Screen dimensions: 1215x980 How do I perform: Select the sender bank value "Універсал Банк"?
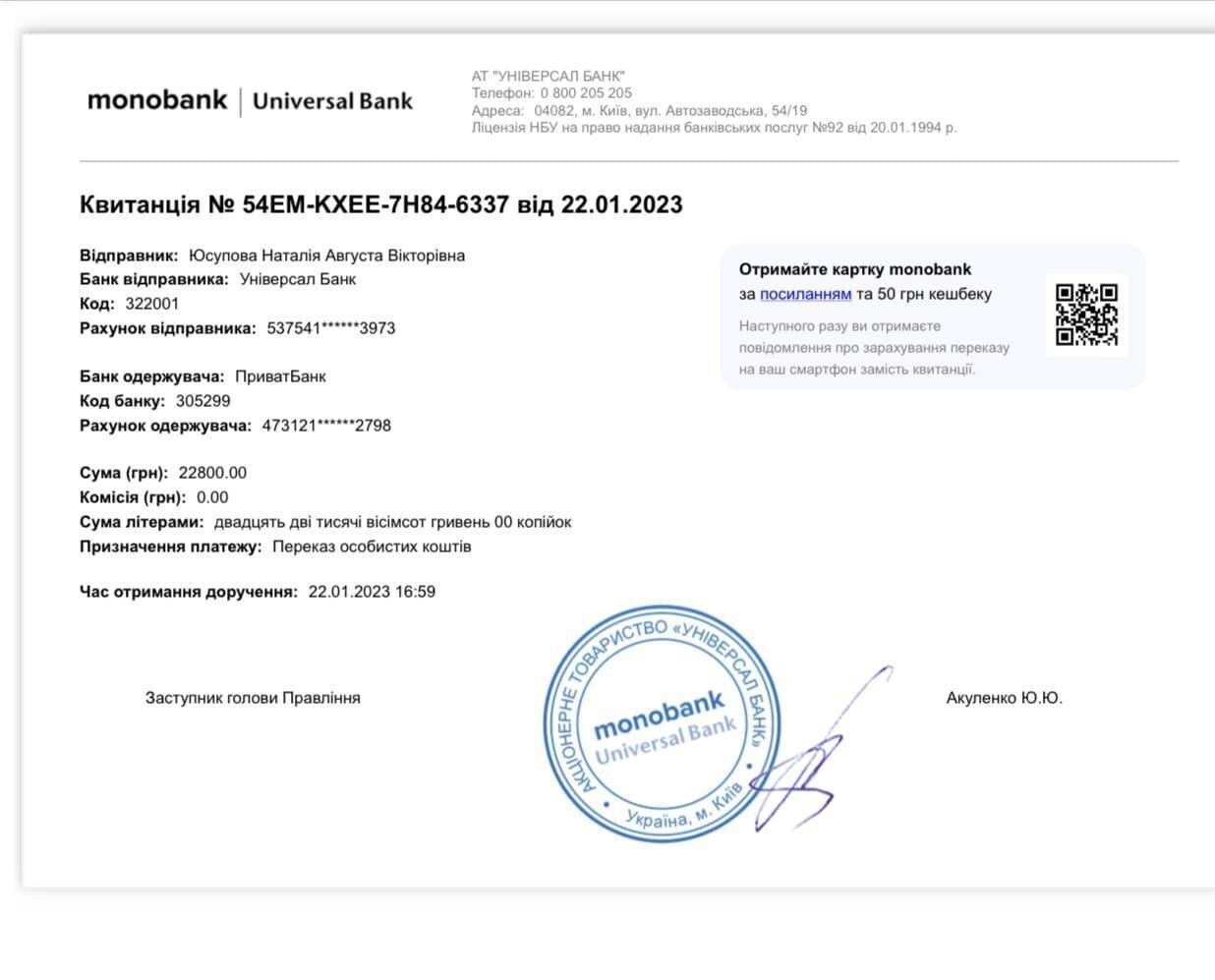coord(298,279)
